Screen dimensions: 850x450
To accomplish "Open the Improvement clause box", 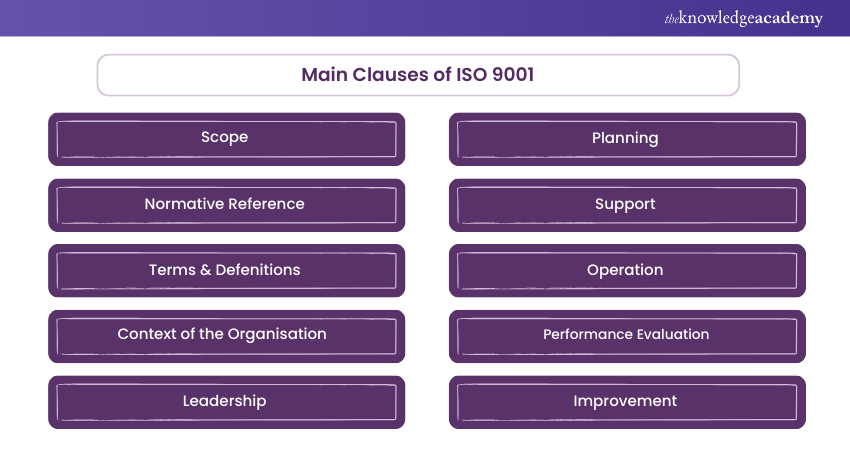I will [x=626, y=401].
